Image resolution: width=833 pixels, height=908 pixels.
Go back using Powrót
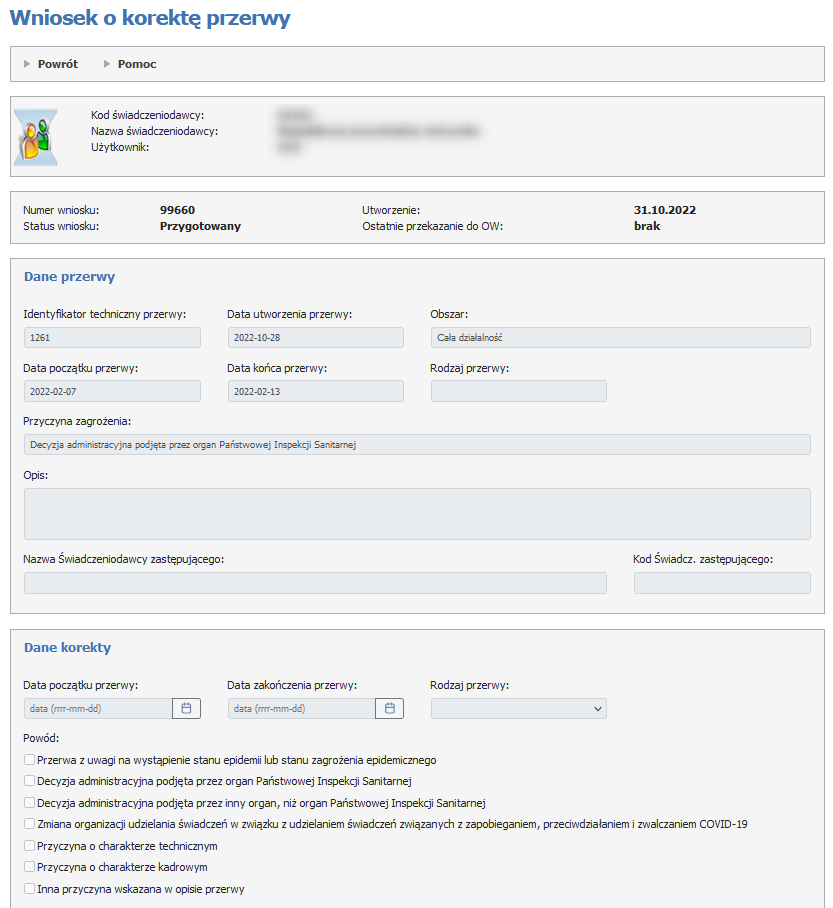coord(58,64)
